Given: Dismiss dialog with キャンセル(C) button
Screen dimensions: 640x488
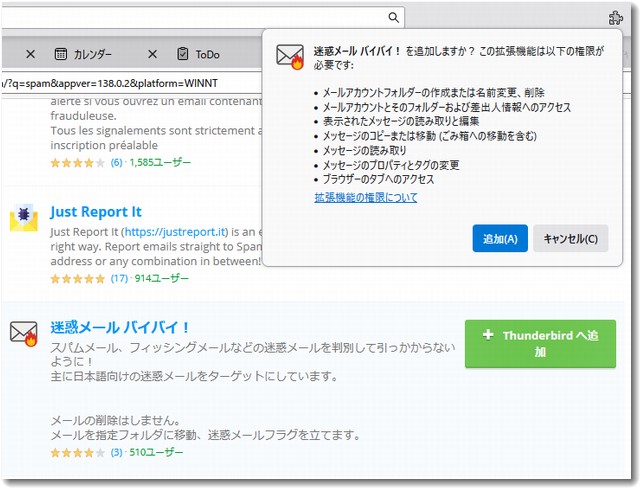Looking at the screenshot, I should pos(571,238).
